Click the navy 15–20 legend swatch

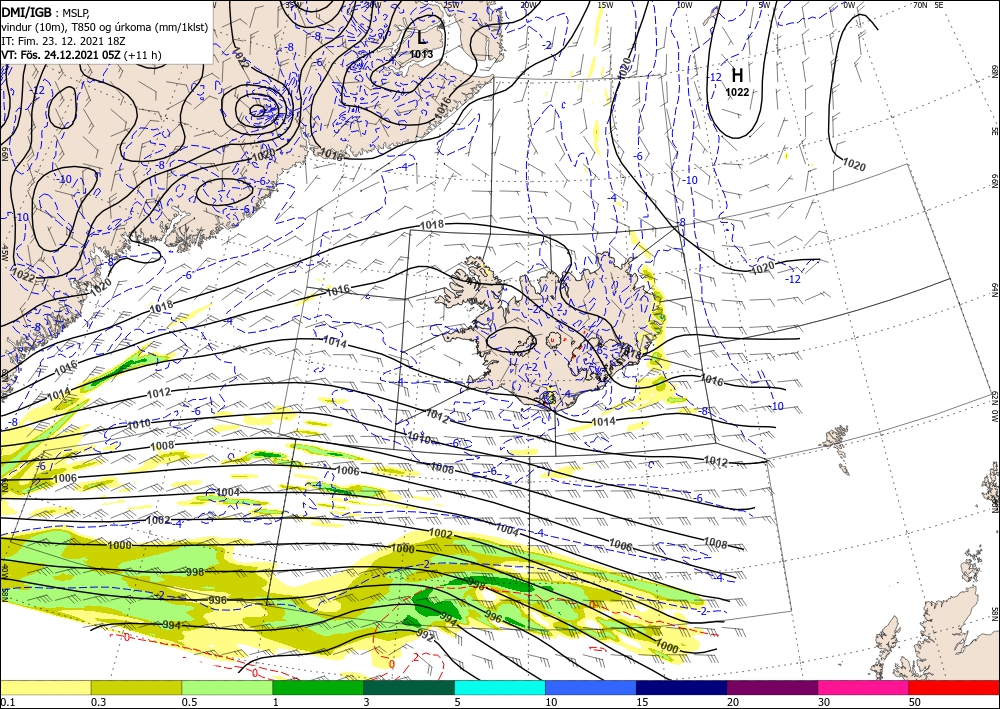[x=682, y=688]
